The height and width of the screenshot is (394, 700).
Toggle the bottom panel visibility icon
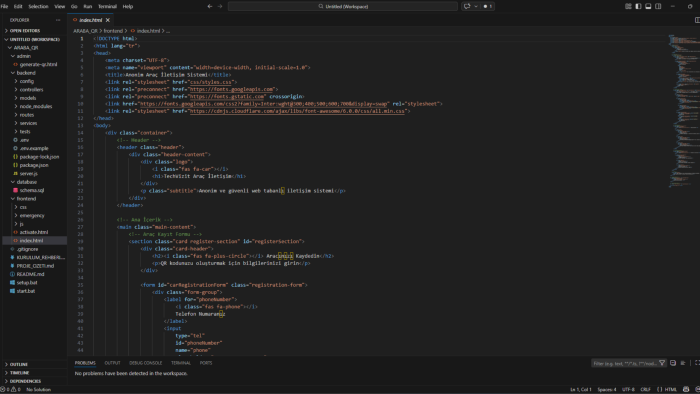[x=648, y=6]
